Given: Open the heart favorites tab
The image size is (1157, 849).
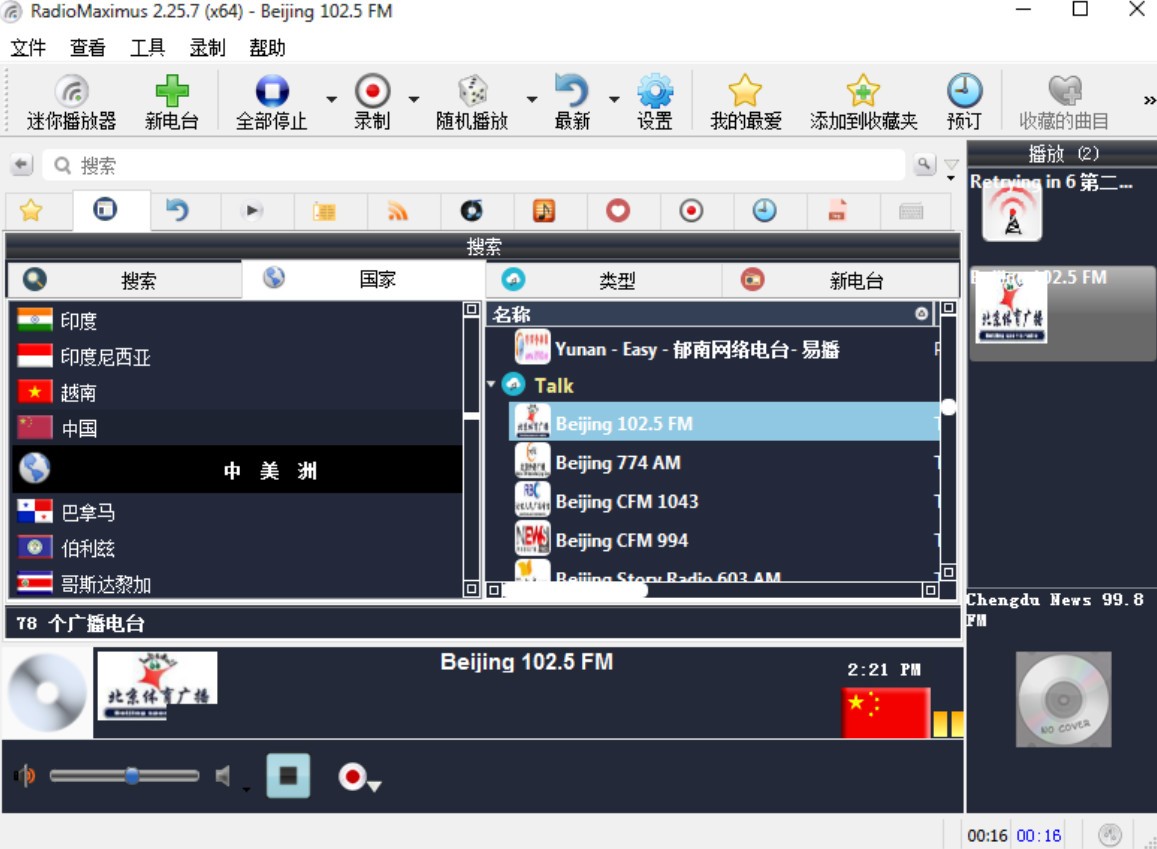Looking at the screenshot, I should [x=618, y=211].
